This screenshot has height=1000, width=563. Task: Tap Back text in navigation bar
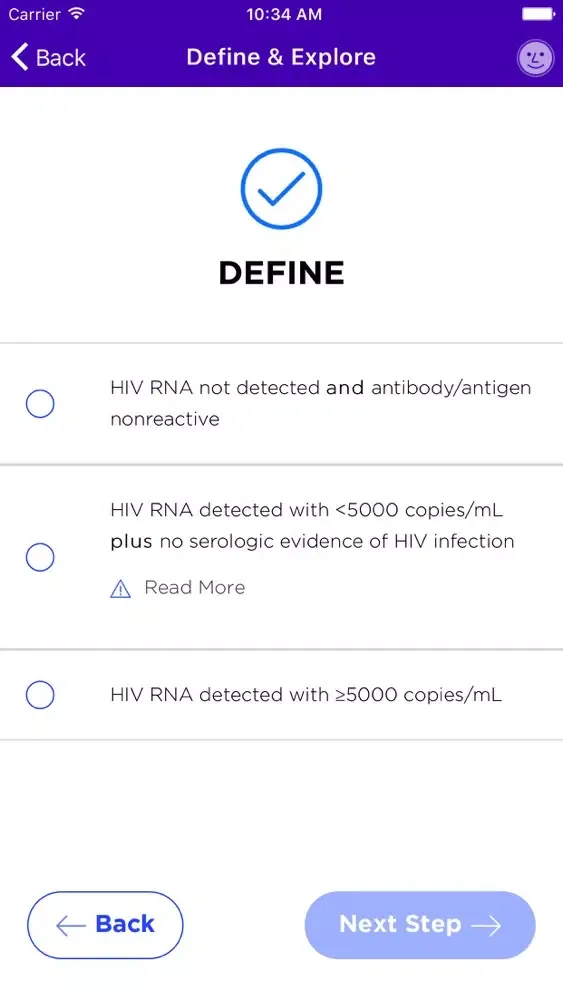pyautogui.click(x=61, y=58)
